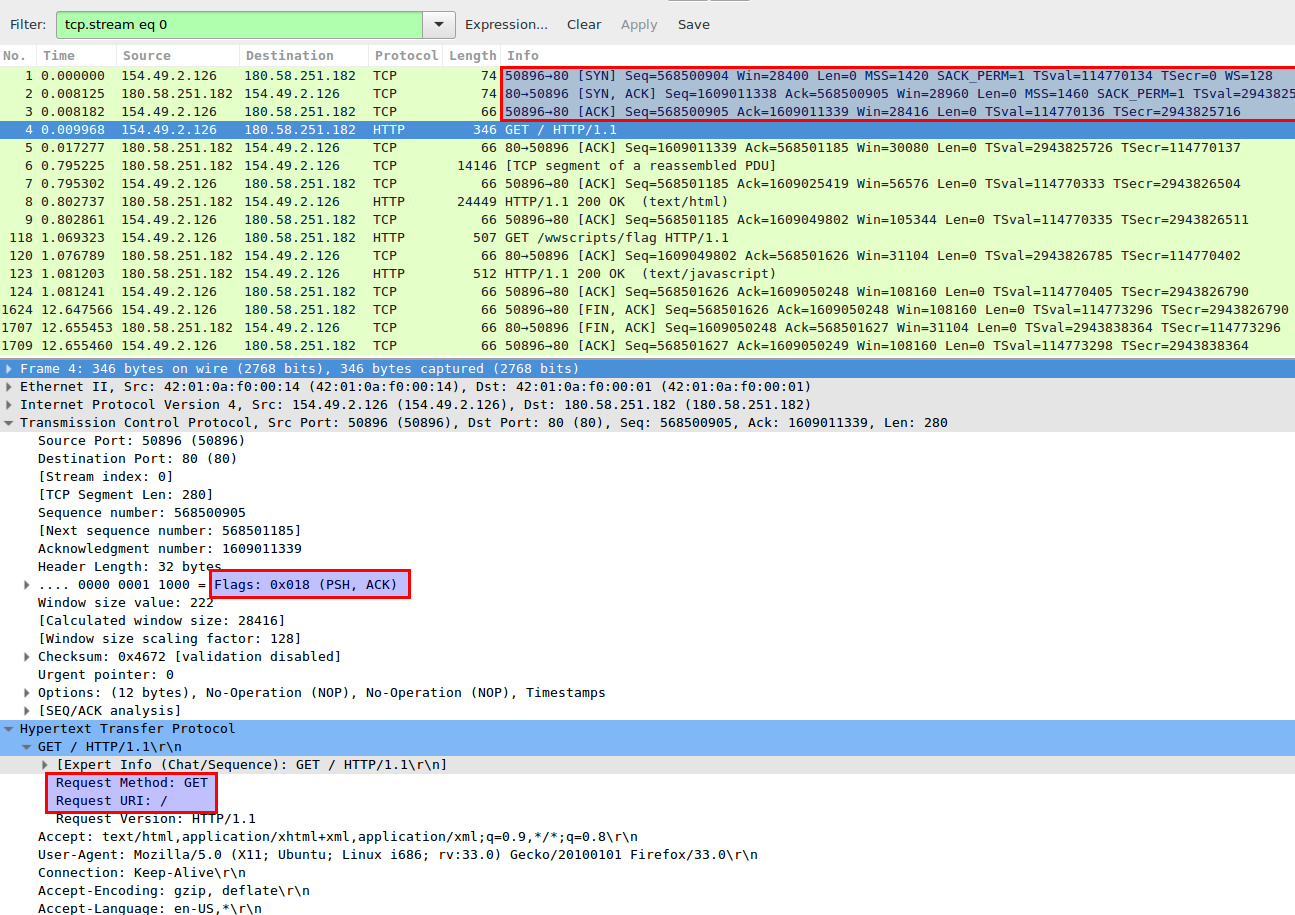
Task: Clear the display filter
Action: [584, 25]
